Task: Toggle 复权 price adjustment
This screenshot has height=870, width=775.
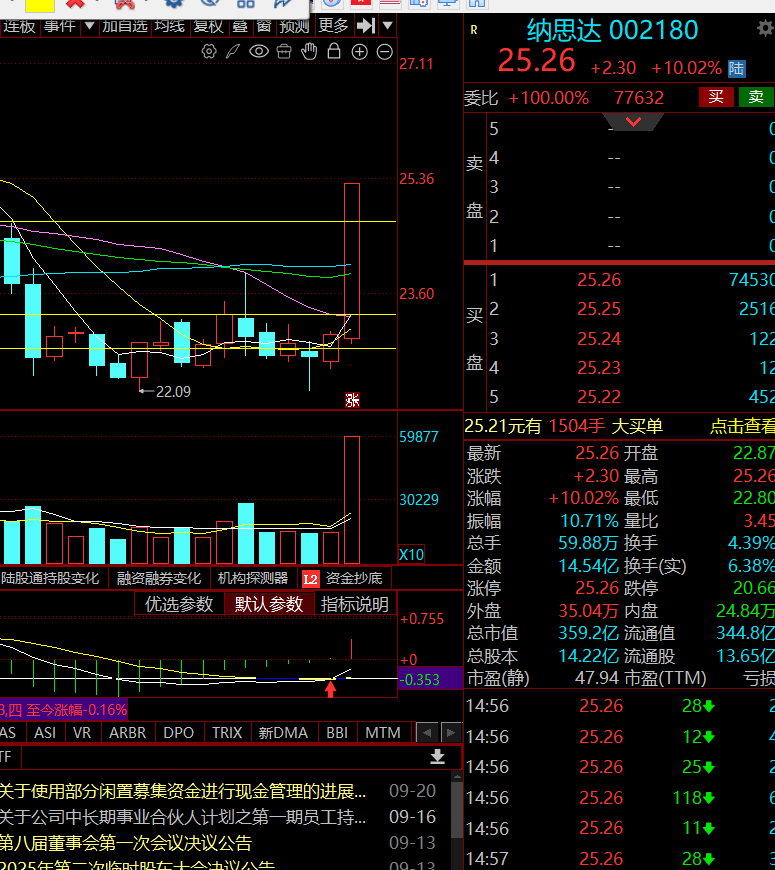Action: tap(208, 26)
